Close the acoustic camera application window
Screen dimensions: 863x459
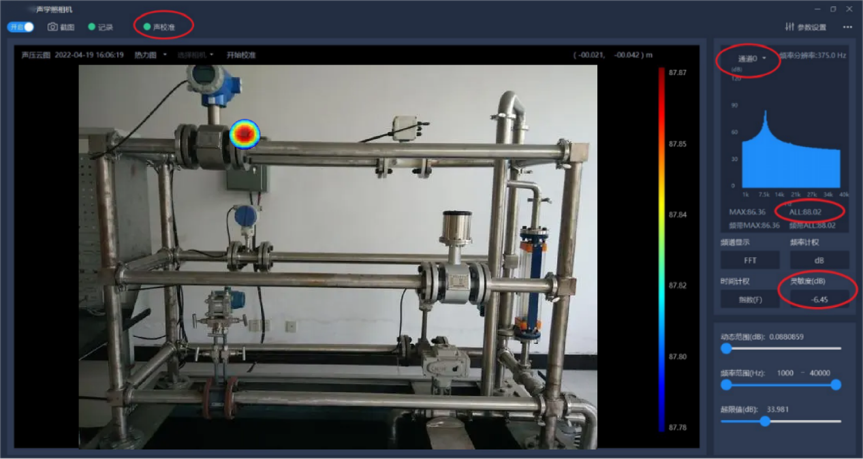849,9
